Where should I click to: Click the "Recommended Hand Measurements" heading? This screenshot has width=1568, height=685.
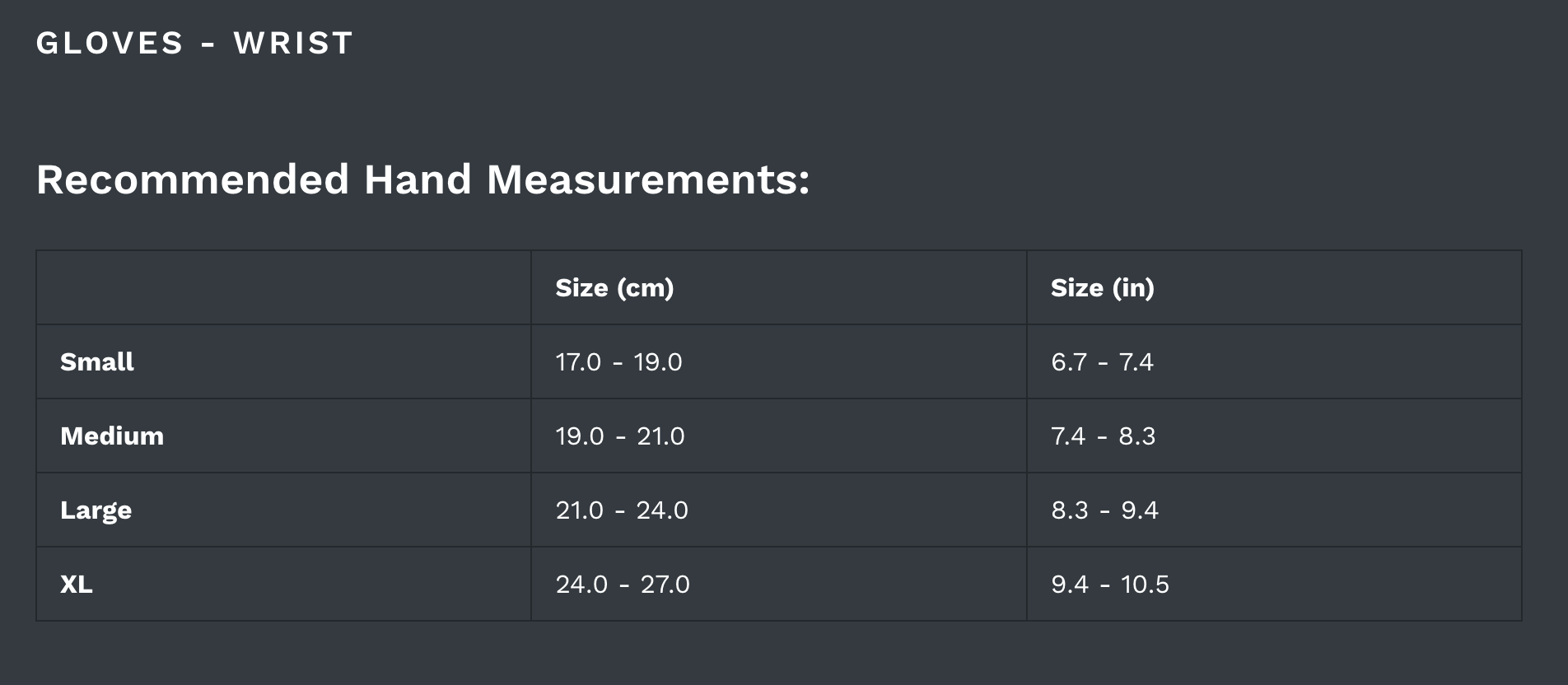tap(422, 179)
